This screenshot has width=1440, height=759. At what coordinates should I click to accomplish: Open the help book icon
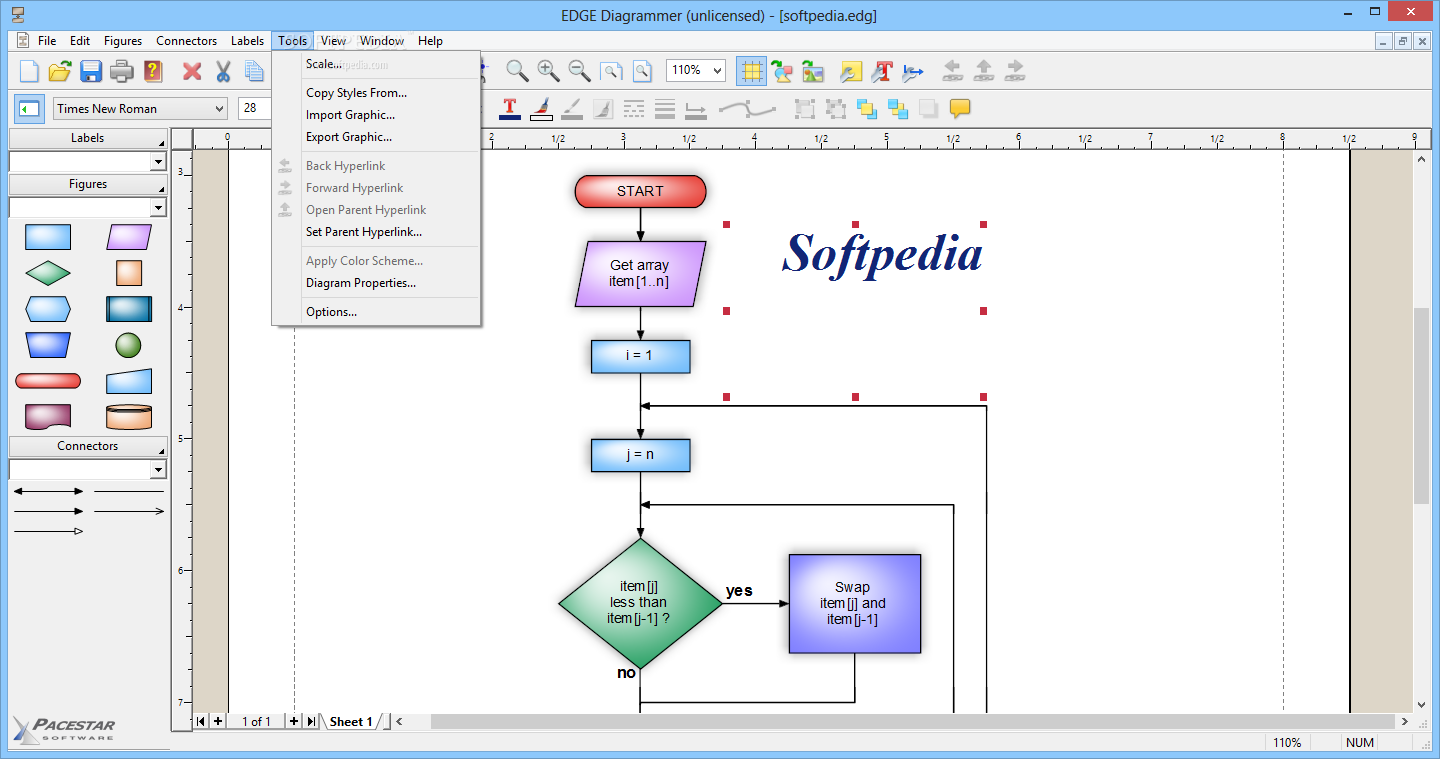(152, 71)
